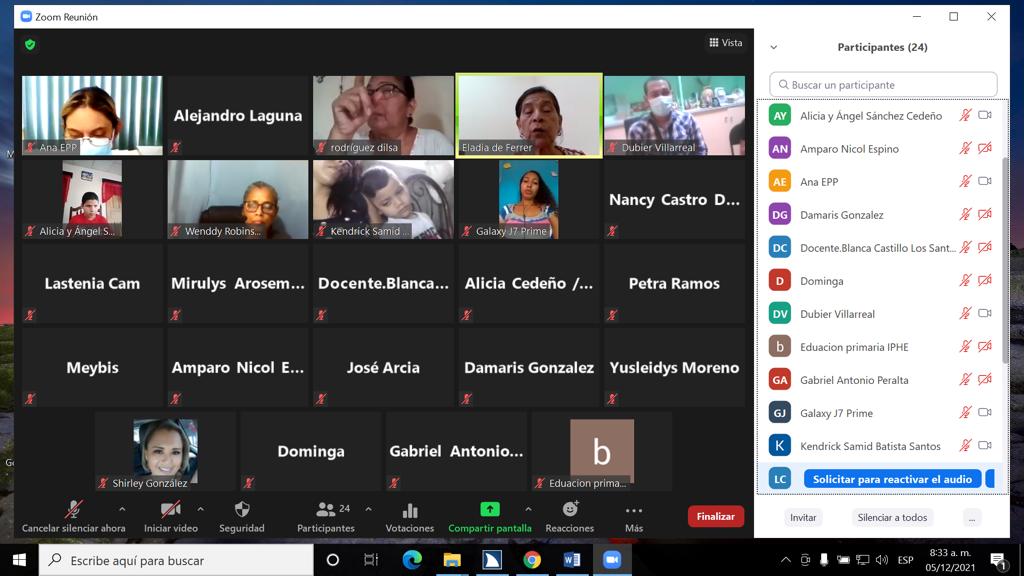Toggle microphone icon for Galaxy J7 Prime row

click(x=965, y=412)
